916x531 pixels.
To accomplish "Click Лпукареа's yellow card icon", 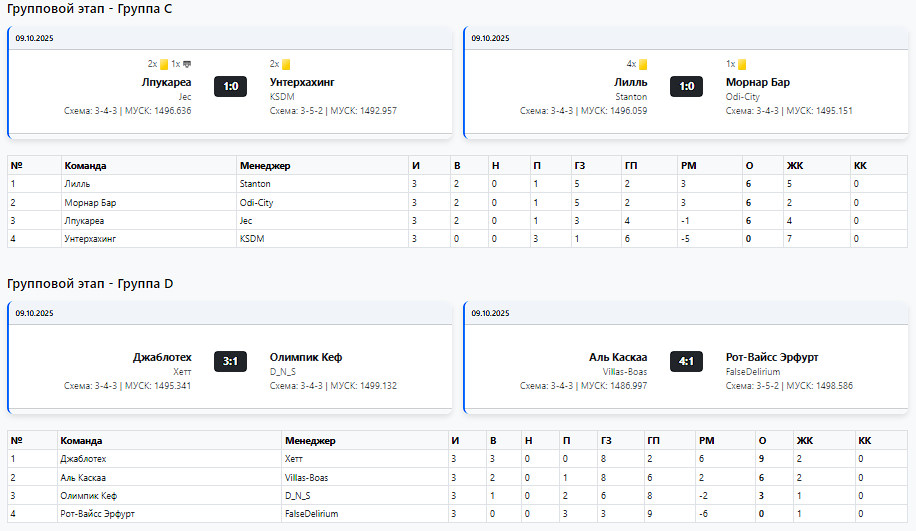I will (164, 64).
